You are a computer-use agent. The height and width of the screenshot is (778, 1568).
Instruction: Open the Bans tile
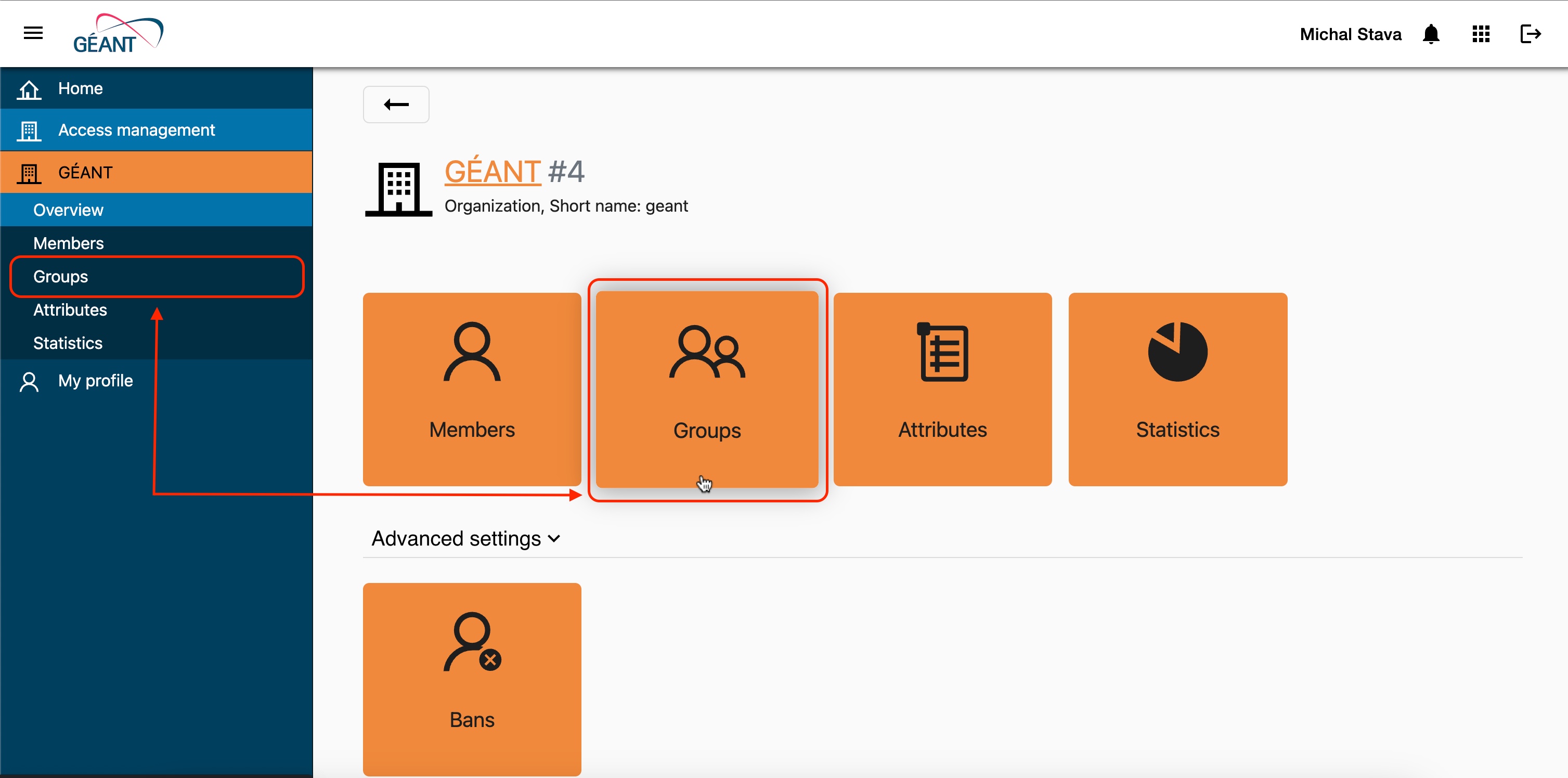pyautogui.click(x=472, y=679)
